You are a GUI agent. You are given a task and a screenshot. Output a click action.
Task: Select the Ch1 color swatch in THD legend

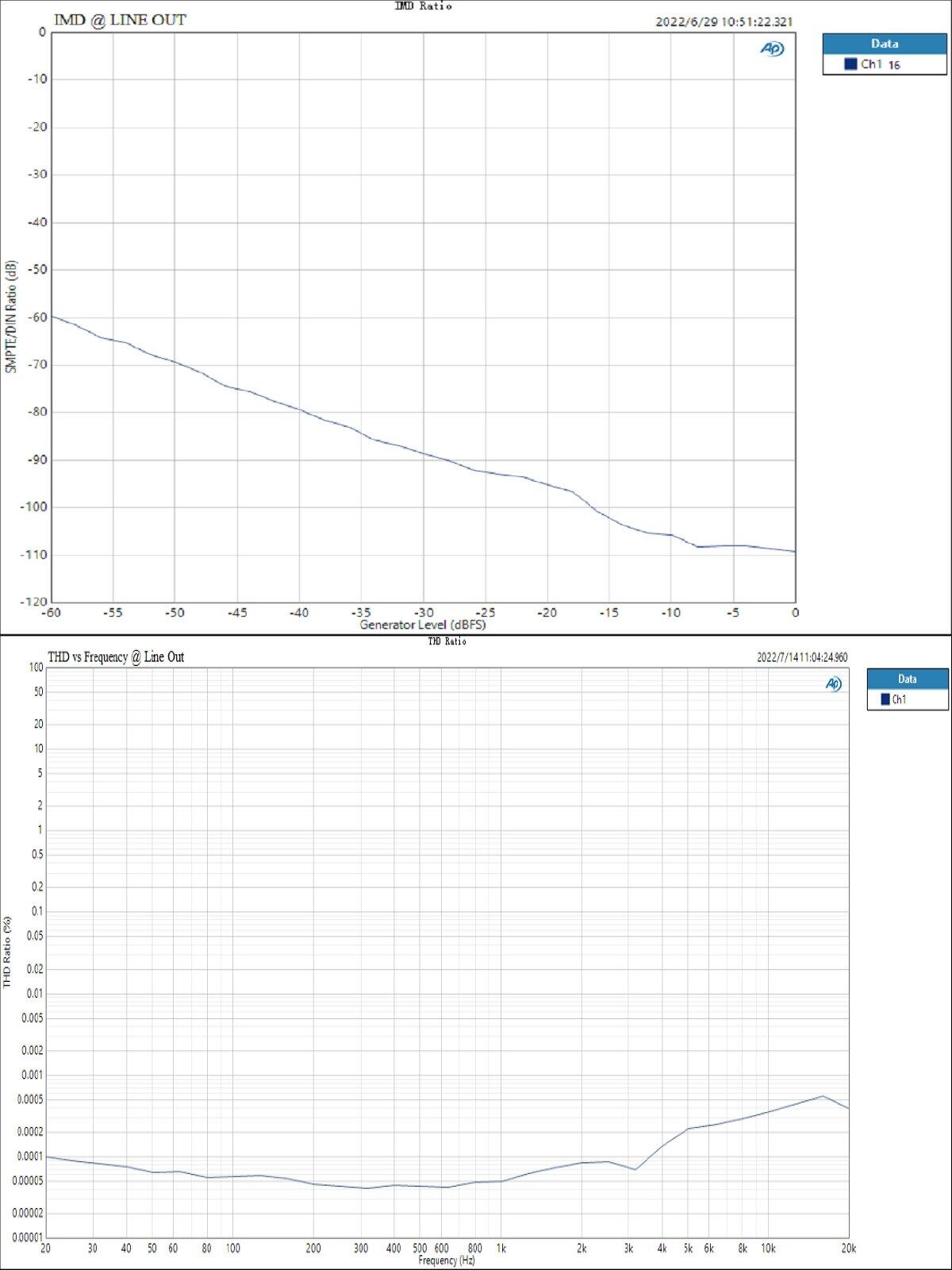[885, 699]
